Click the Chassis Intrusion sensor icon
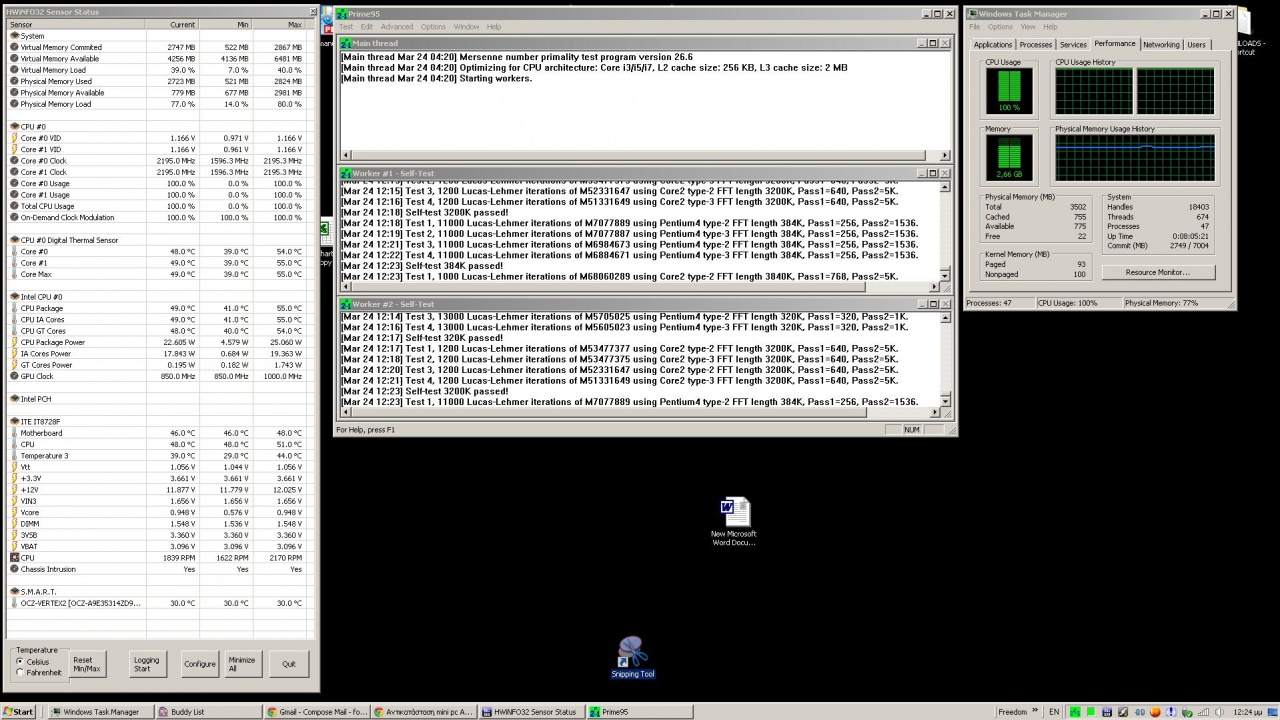 [x=14, y=569]
